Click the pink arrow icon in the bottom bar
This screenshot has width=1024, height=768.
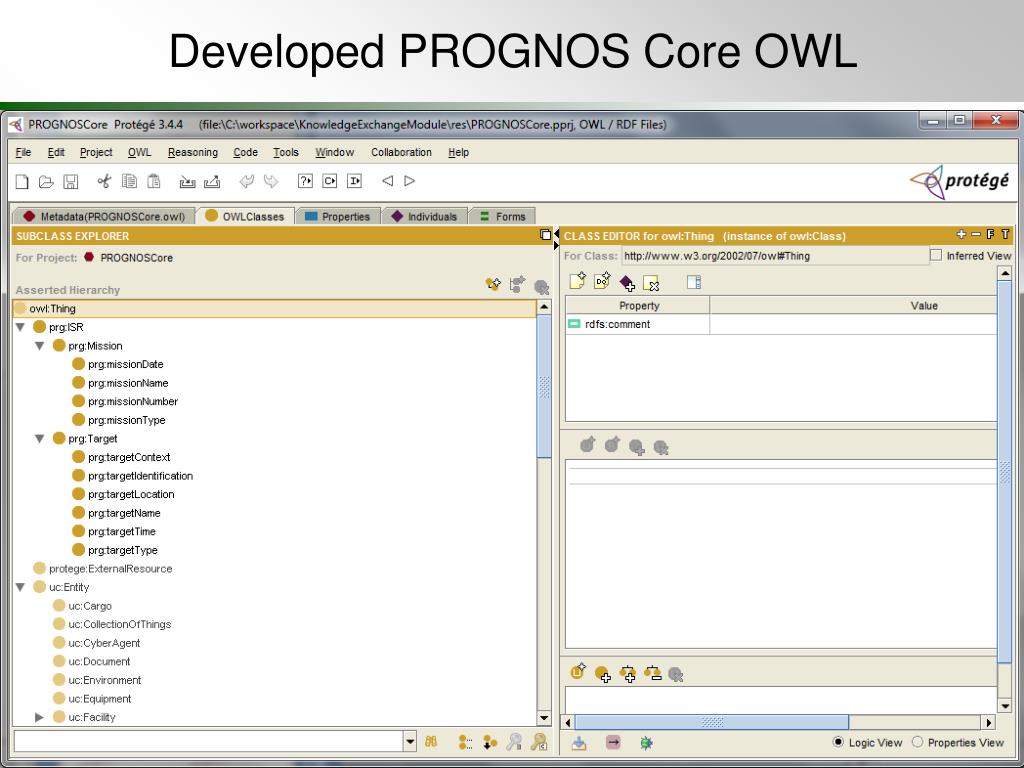tap(613, 743)
